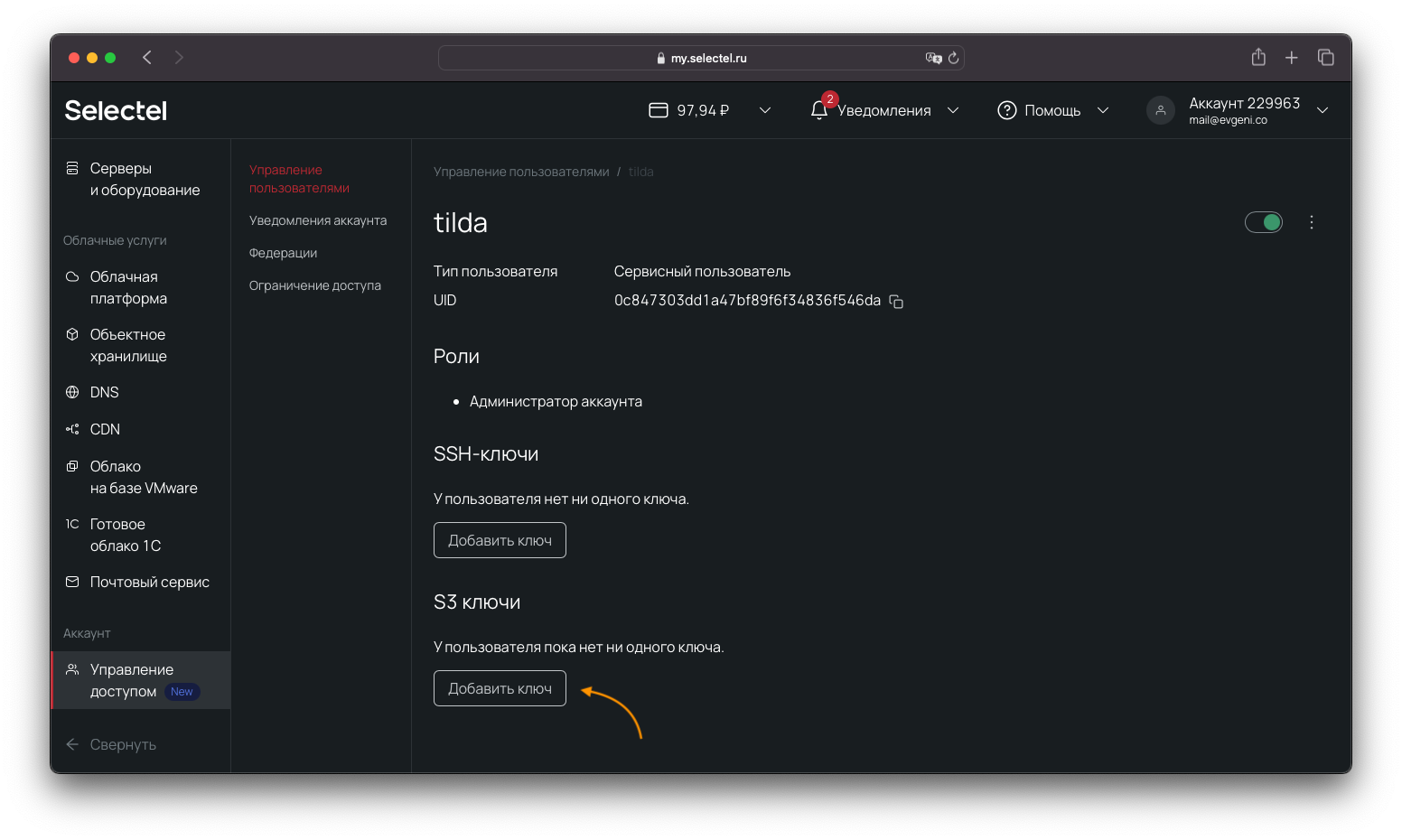Open Ограничение доступа submenu item
1402x840 pixels.
click(315, 285)
